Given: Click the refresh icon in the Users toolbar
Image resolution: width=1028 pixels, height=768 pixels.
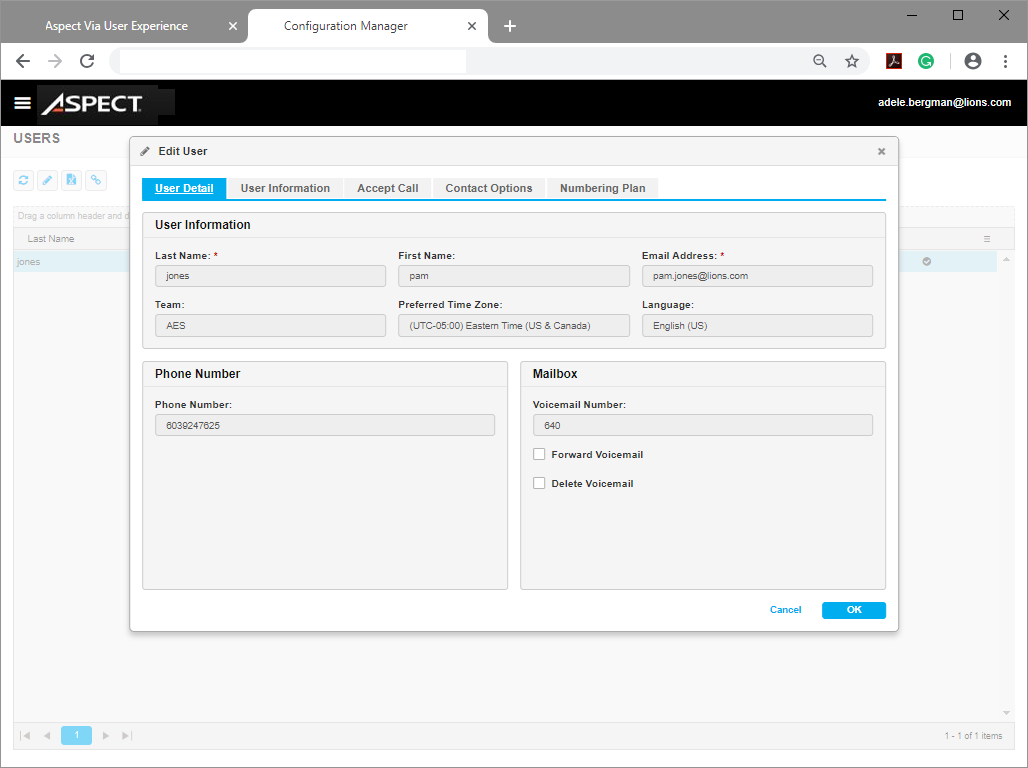Looking at the screenshot, I should pyautogui.click(x=23, y=180).
